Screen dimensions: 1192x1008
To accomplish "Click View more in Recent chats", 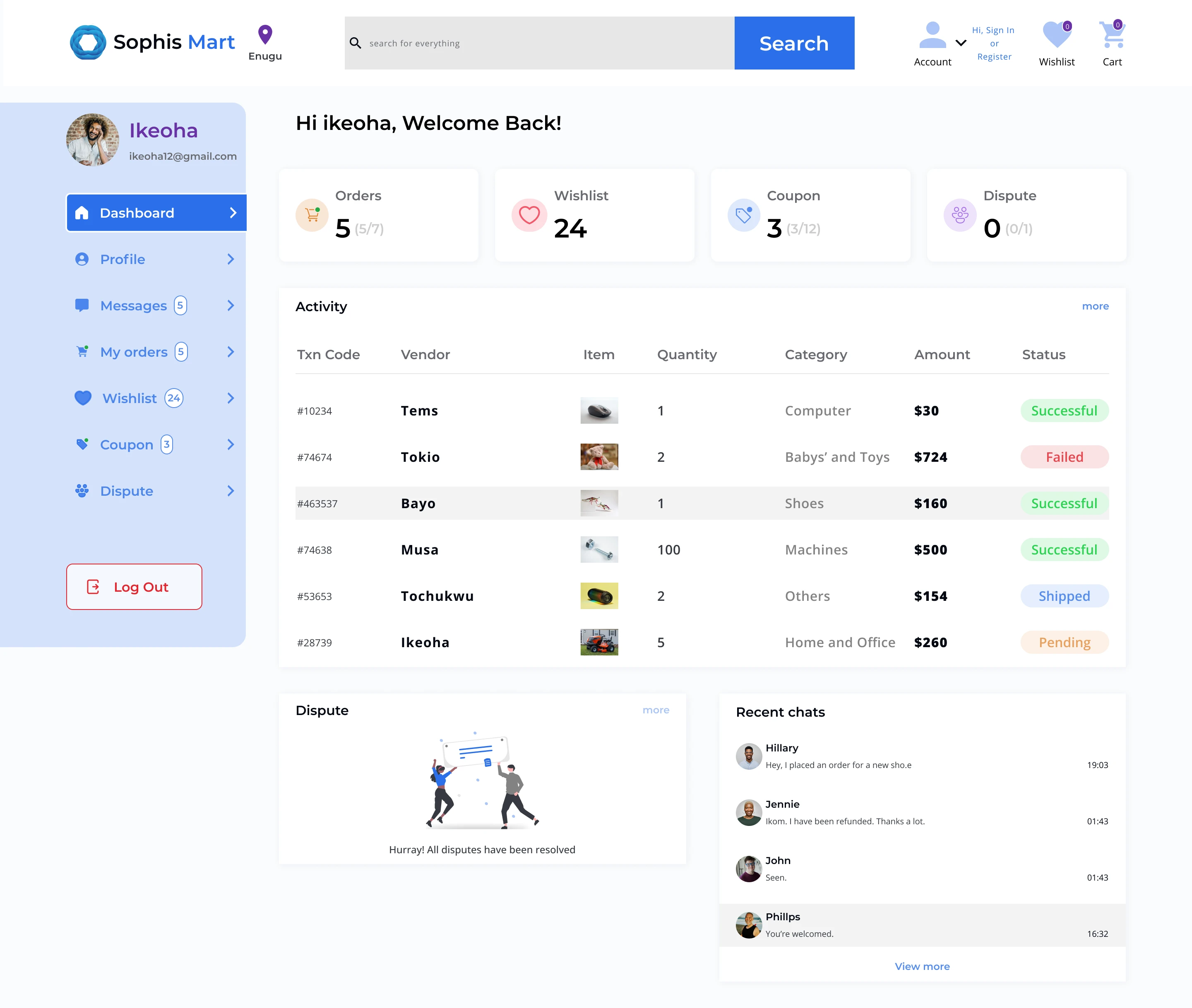I will 922,966.
